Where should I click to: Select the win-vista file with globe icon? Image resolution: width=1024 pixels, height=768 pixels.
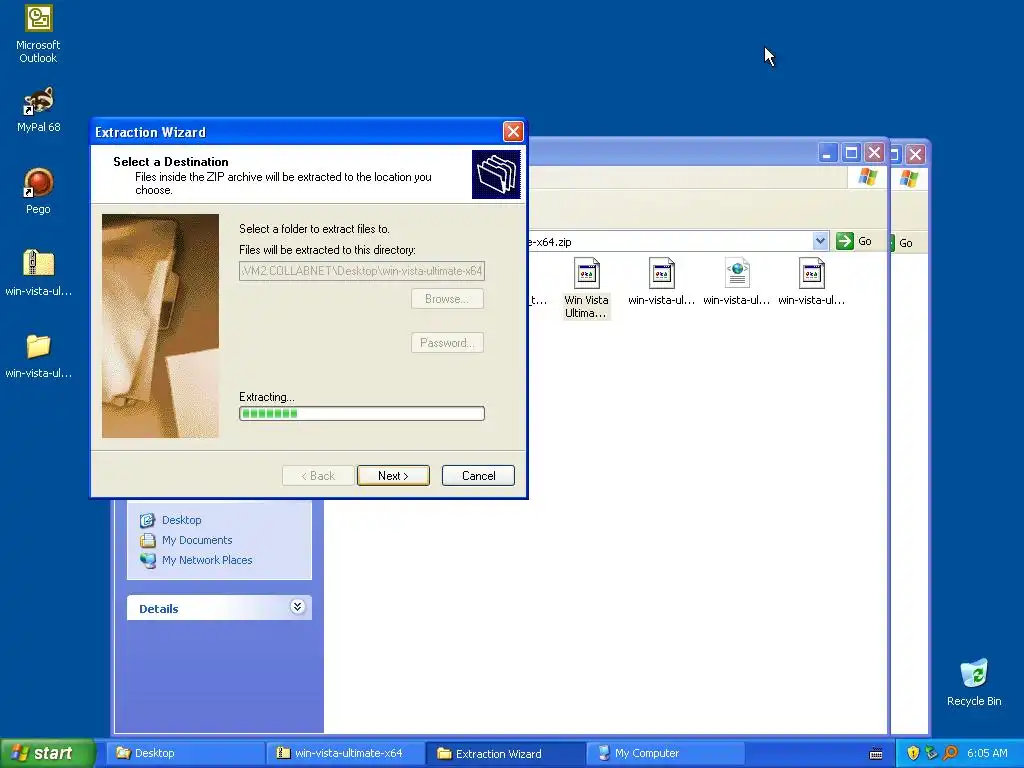(737, 281)
